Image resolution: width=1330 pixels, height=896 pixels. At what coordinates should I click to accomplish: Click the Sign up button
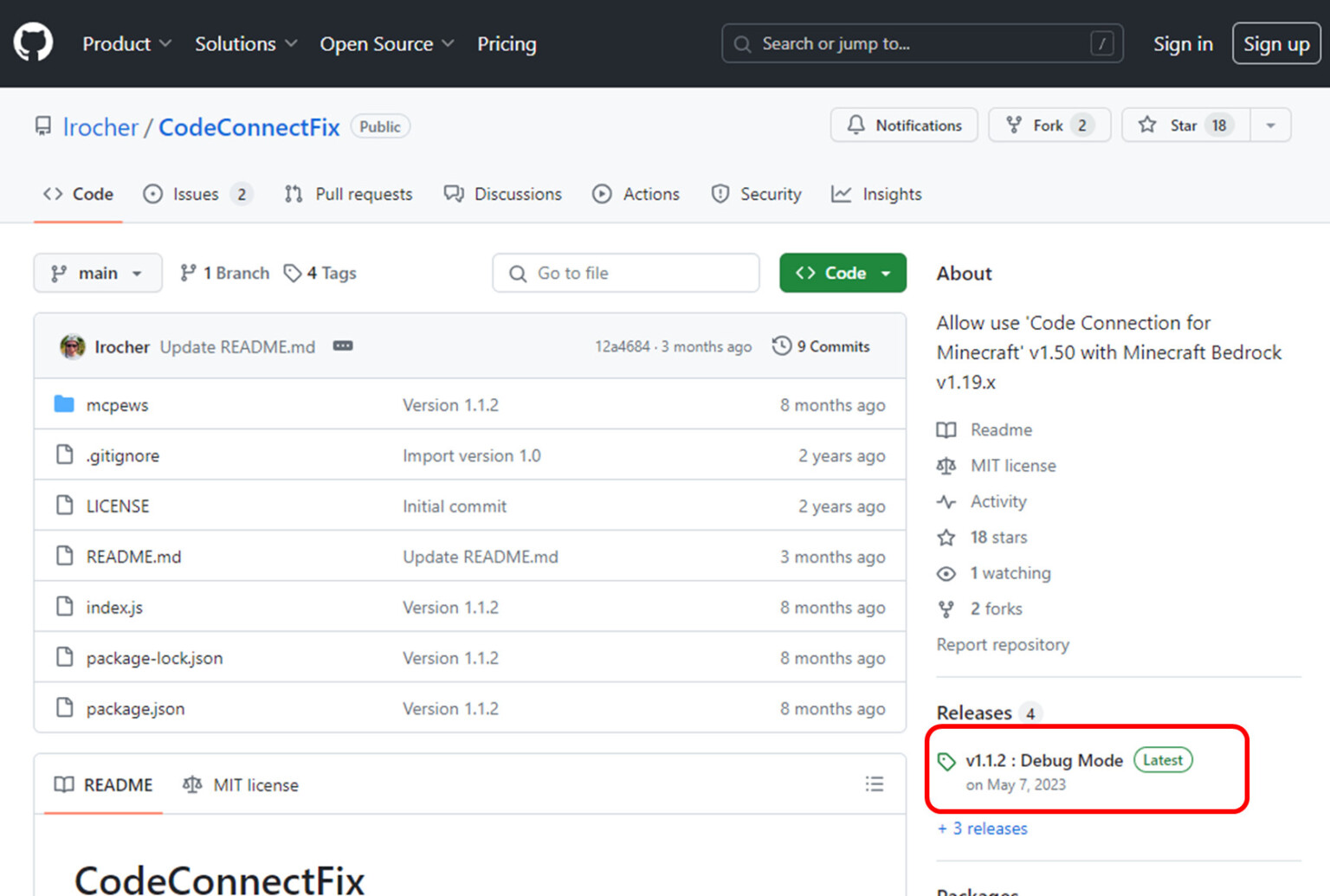1276,44
